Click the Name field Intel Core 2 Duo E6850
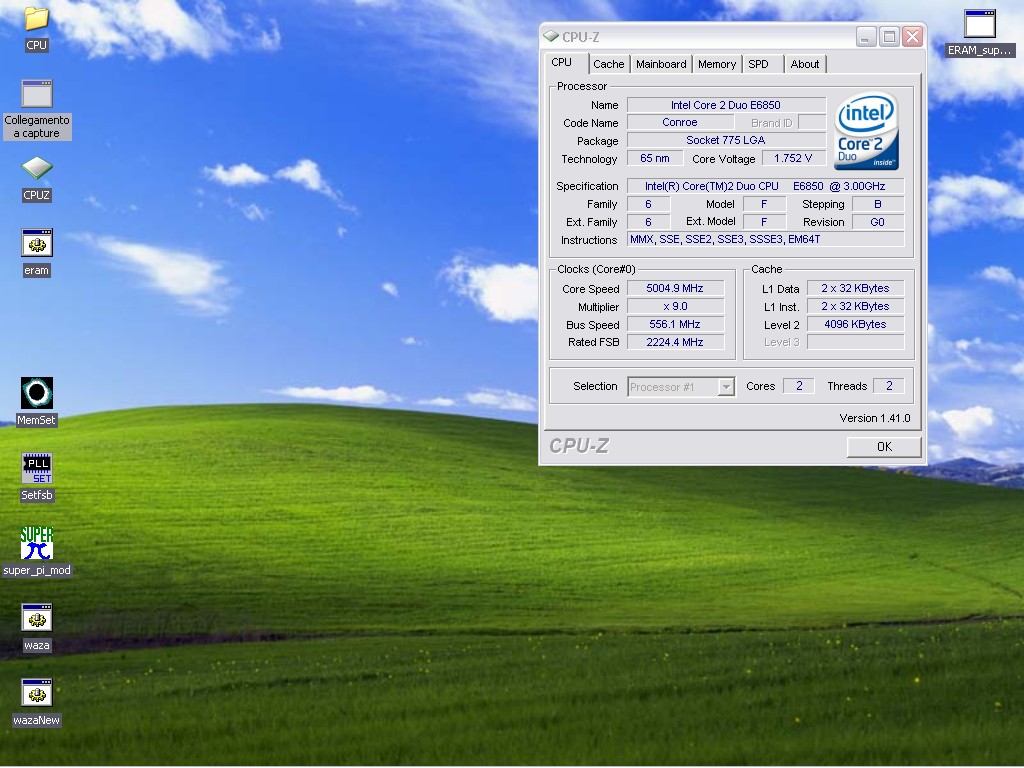1024x768 pixels. pos(726,105)
